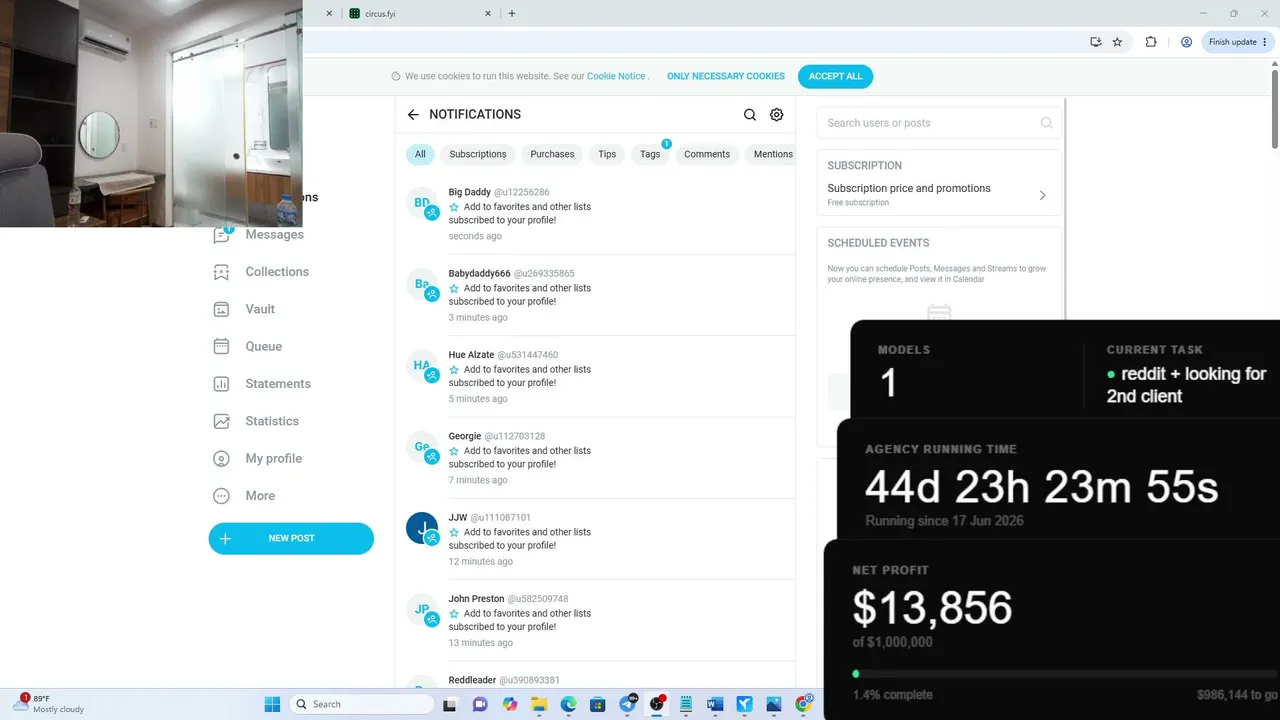
Task: Open the notifications search magnifier
Action: (x=750, y=115)
